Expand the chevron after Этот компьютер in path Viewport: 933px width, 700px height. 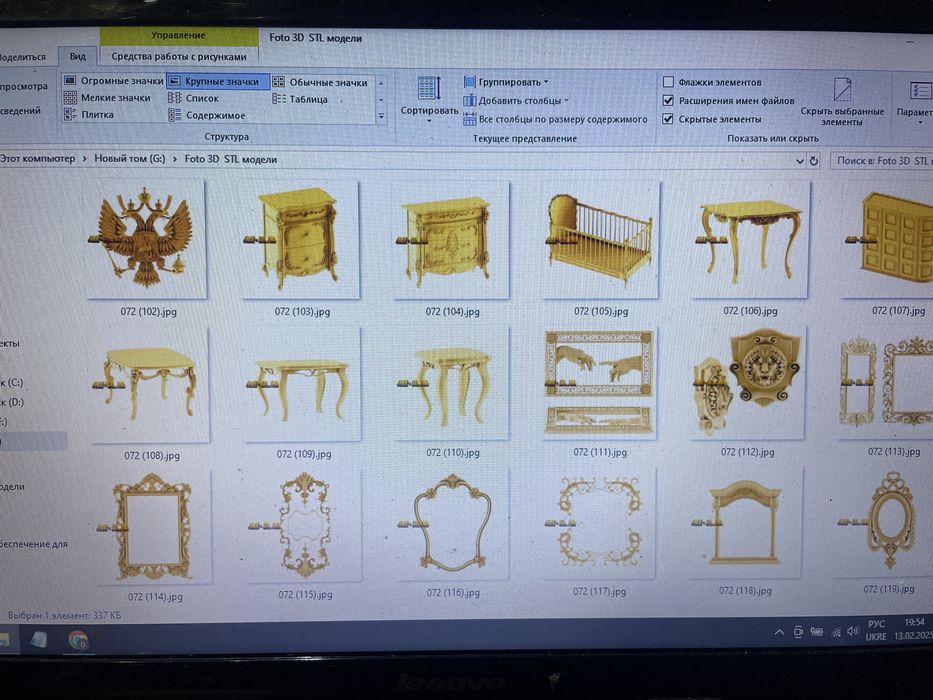pos(84,159)
